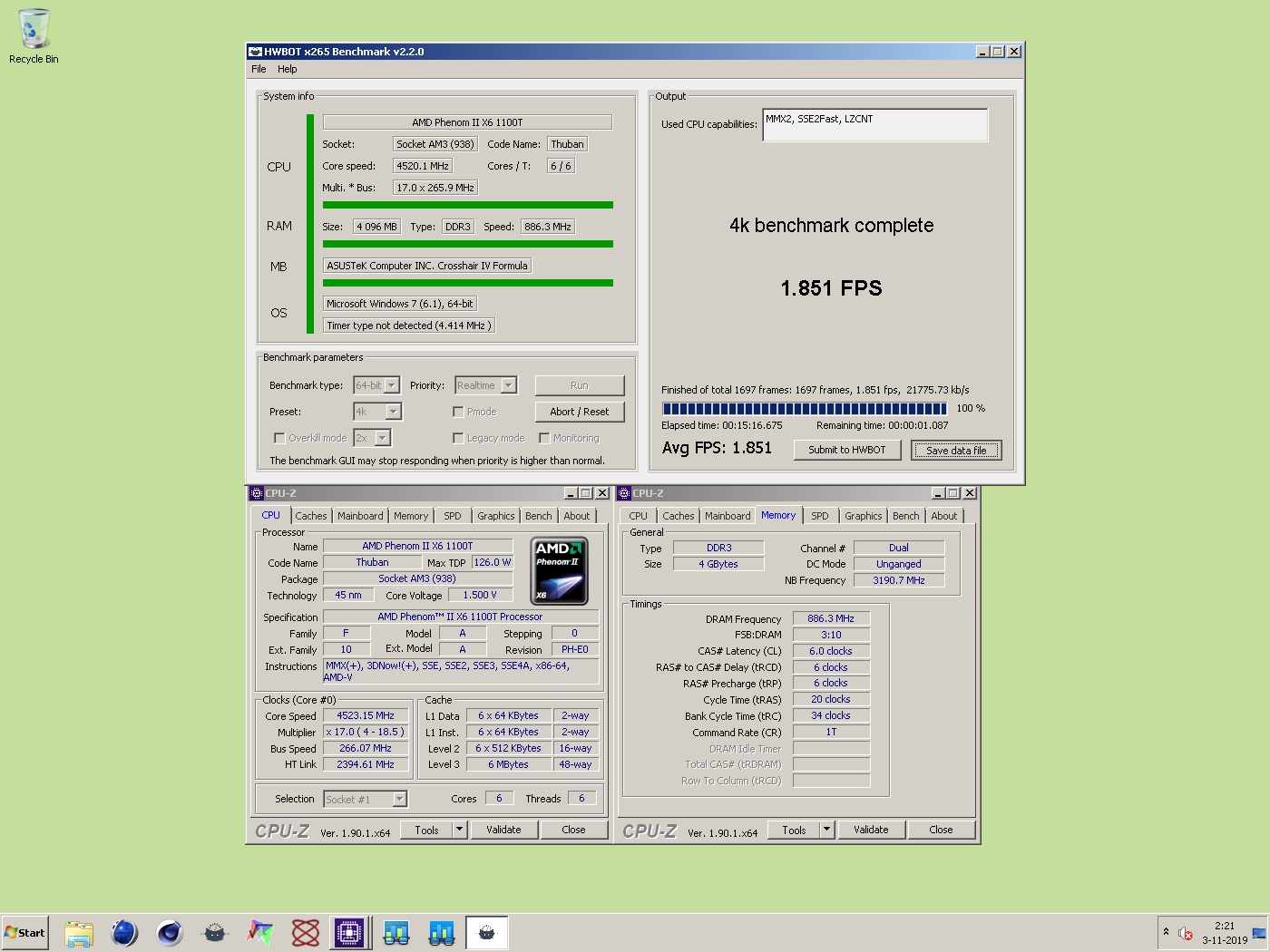Expand Tools arrow in CPU-Z Memory window

point(826,830)
